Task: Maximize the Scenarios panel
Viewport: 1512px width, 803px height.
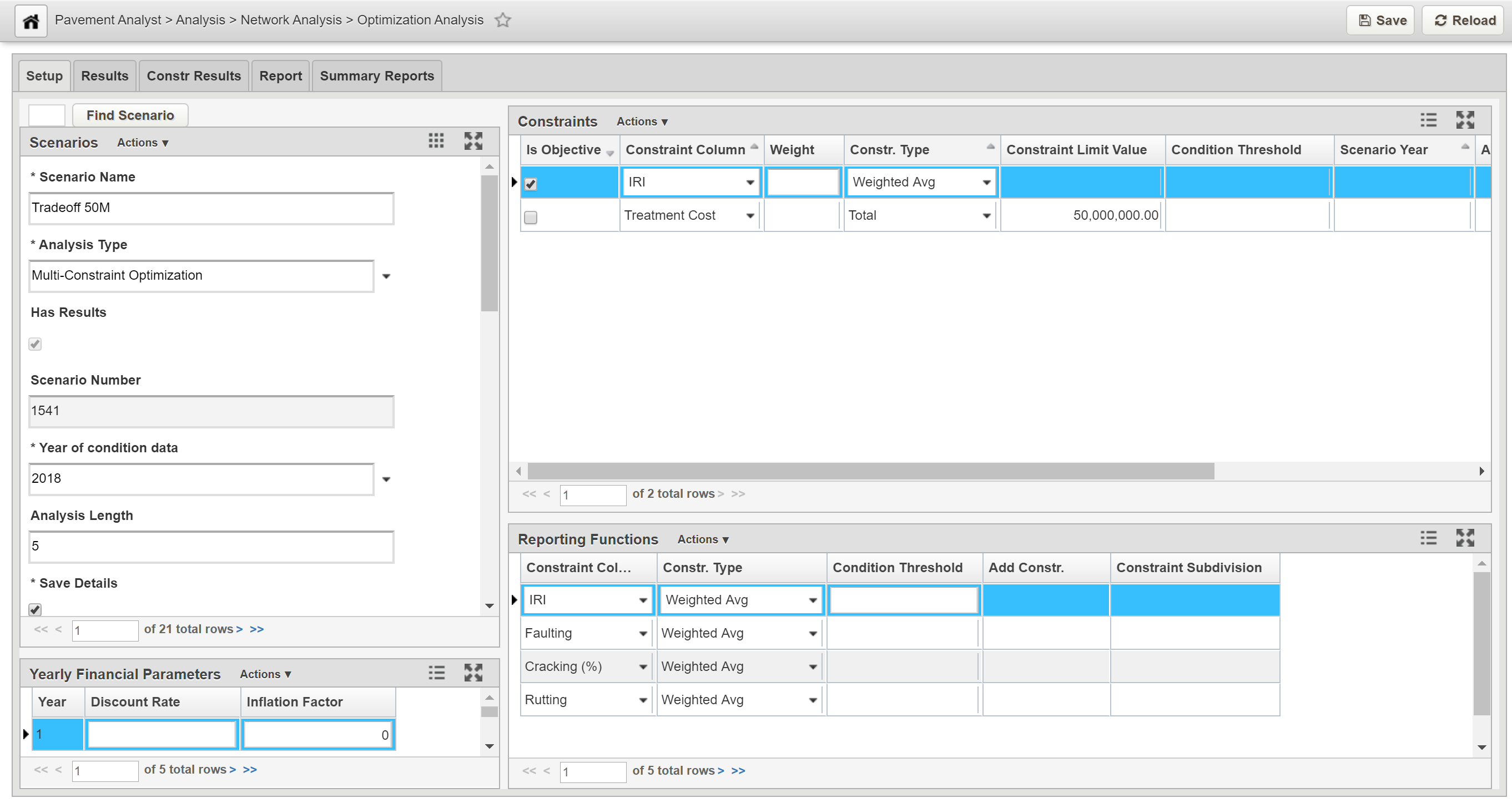Action: pos(473,141)
